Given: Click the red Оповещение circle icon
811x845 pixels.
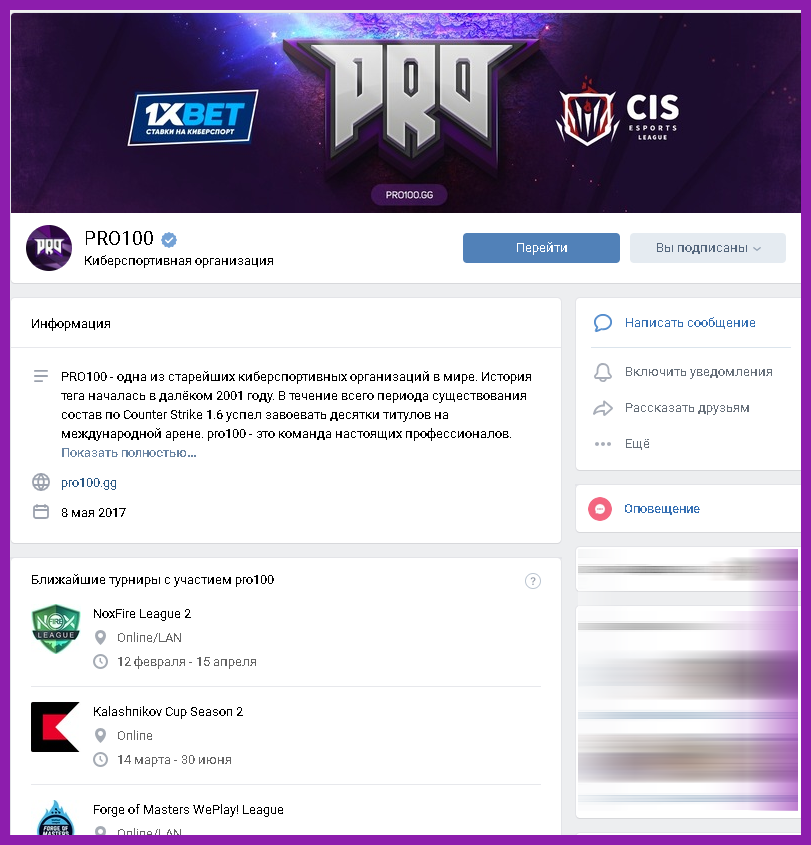Looking at the screenshot, I should 600,509.
